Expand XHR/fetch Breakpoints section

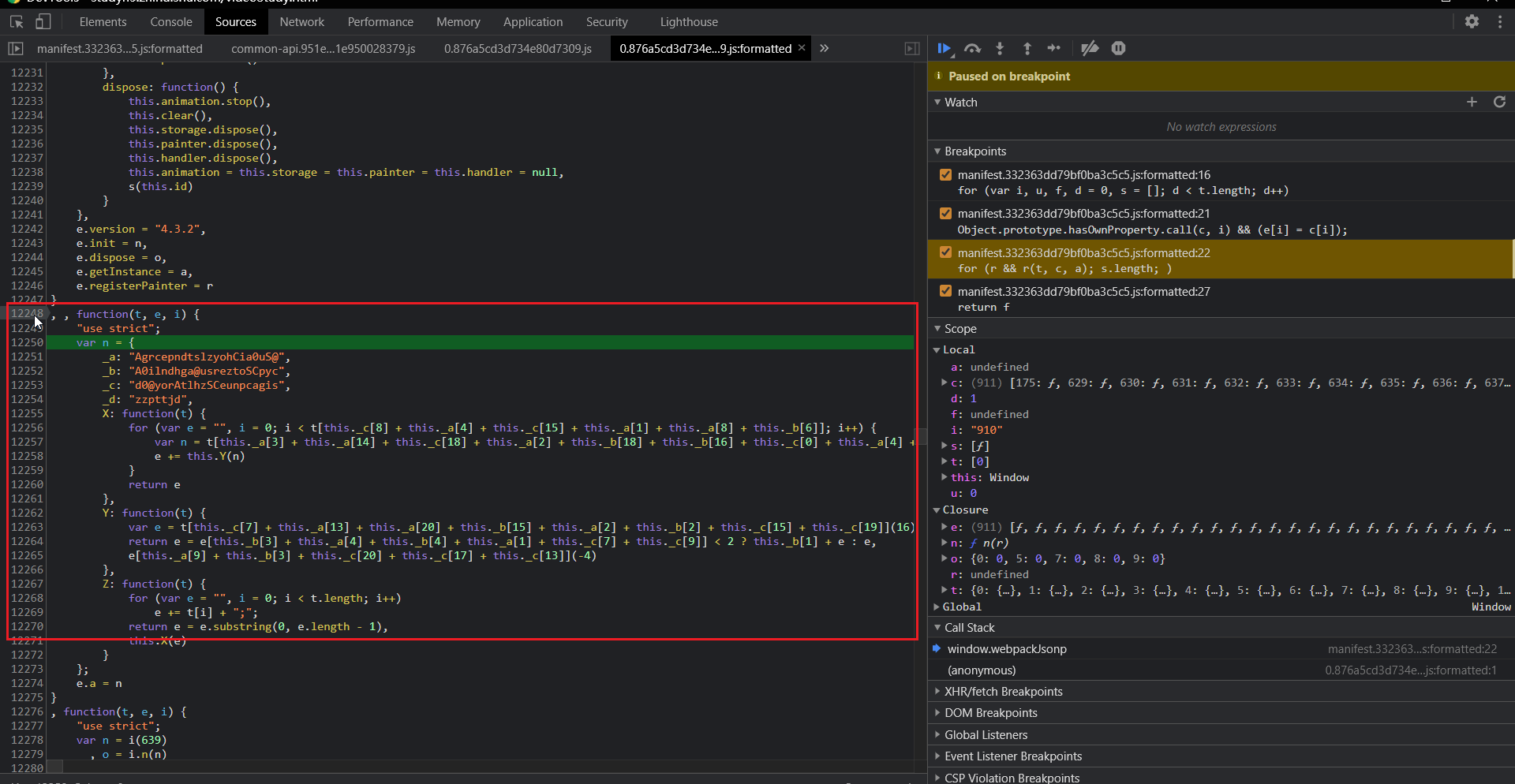click(x=1003, y=692)
